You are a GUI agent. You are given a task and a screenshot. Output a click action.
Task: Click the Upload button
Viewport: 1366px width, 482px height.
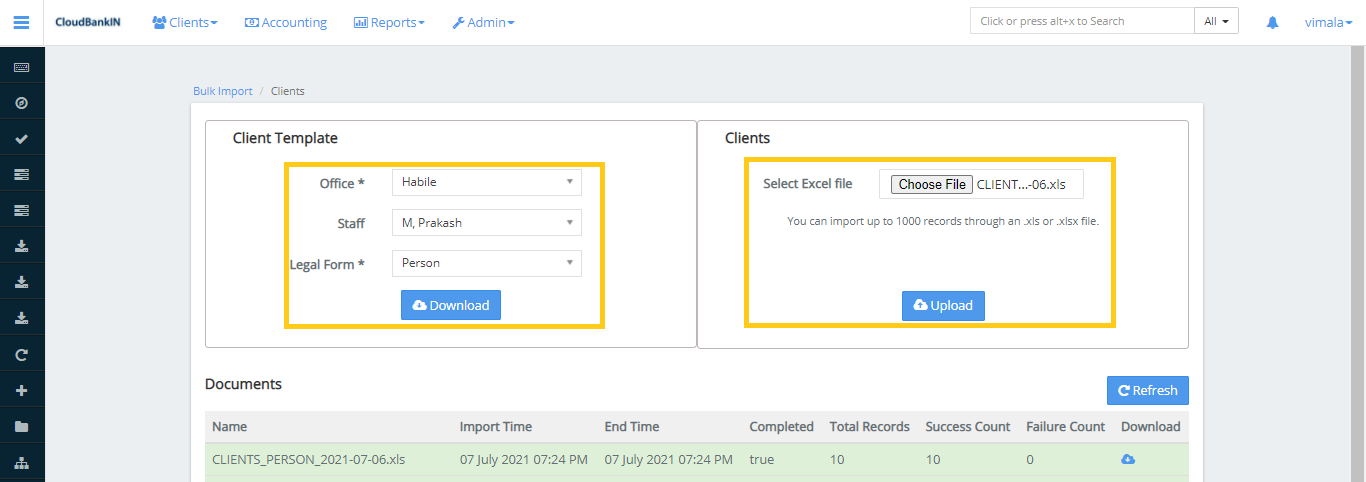click(x=943, y=306)
